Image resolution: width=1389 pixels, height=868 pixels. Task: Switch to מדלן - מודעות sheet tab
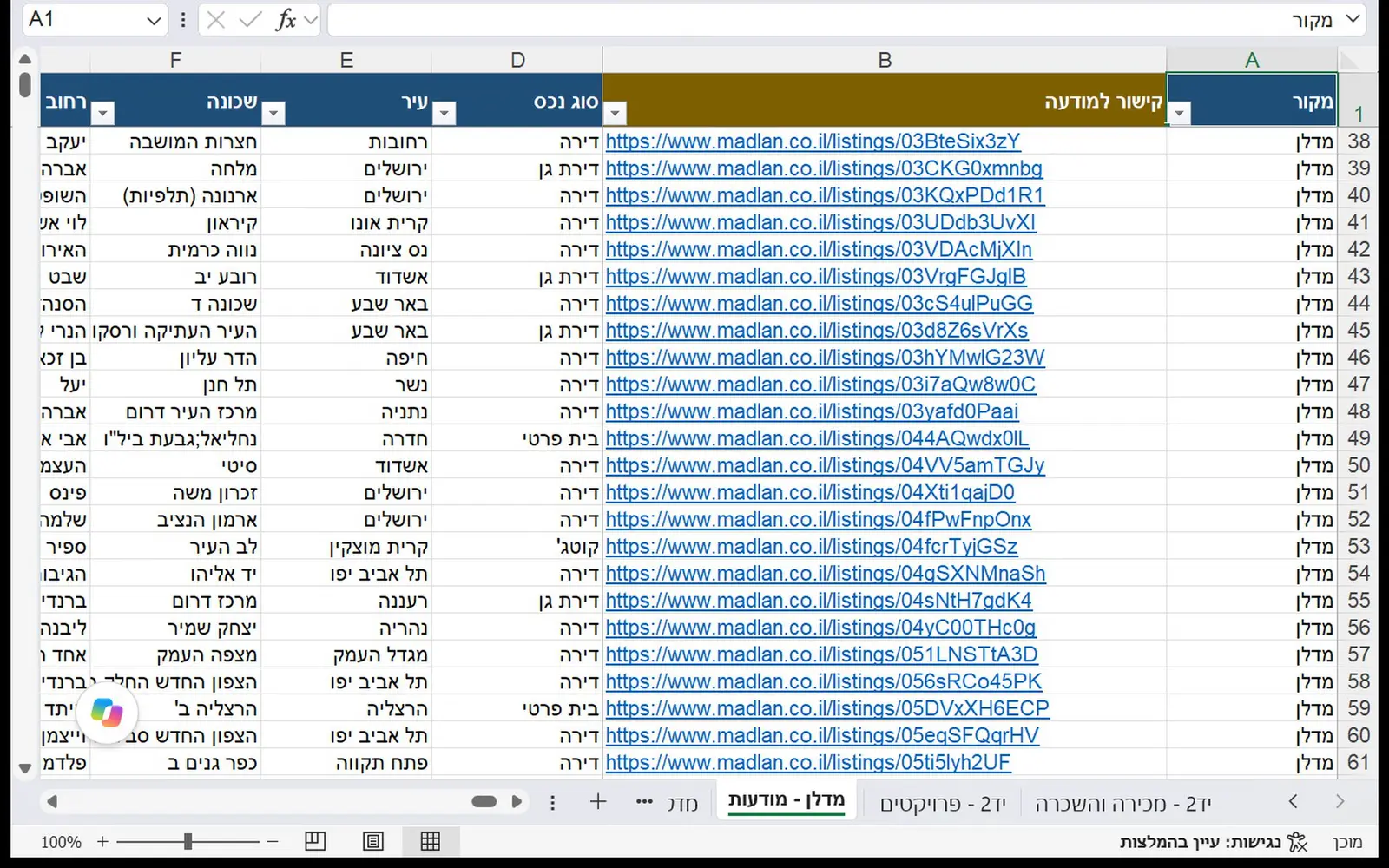(x=786, y=800)
